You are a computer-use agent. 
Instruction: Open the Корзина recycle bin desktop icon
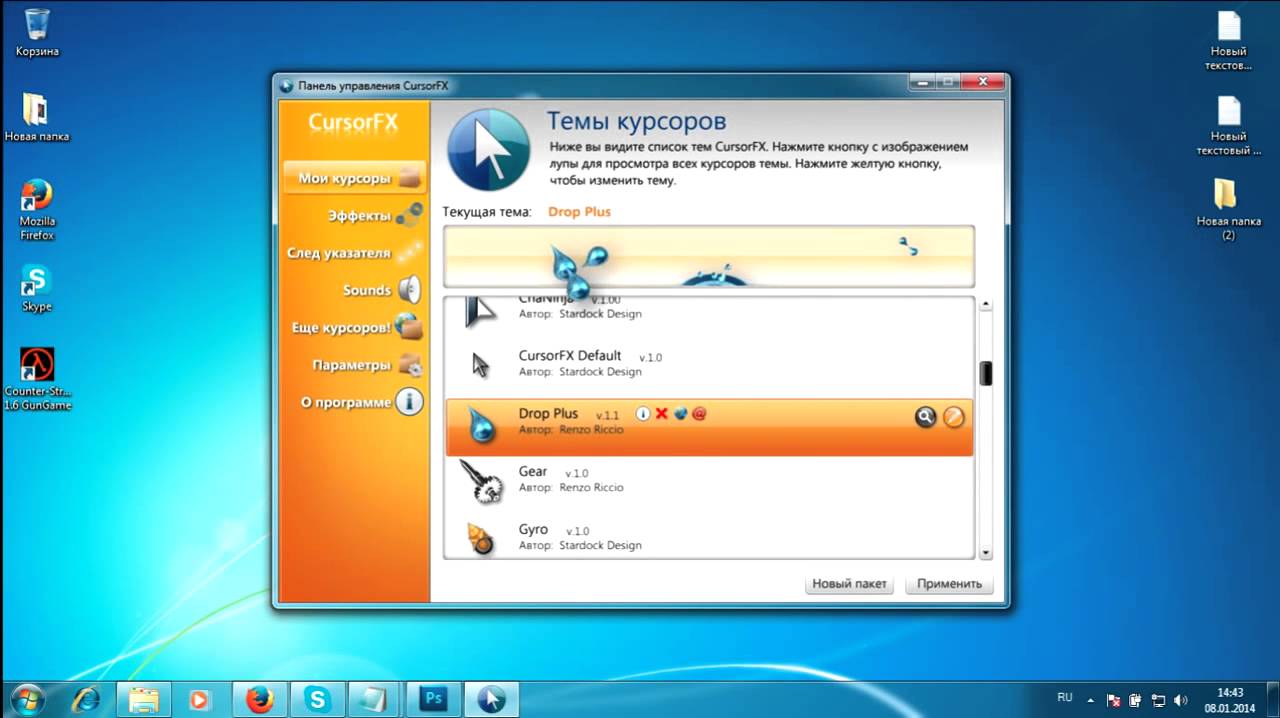[37, 33]
